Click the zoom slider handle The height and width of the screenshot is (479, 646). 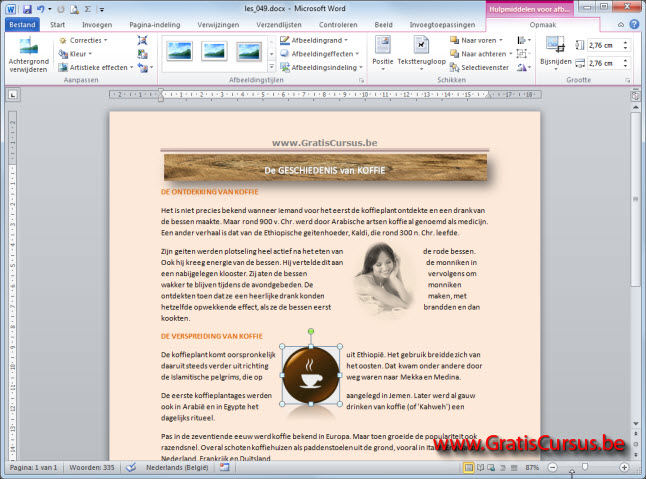[x=585, y=467]
